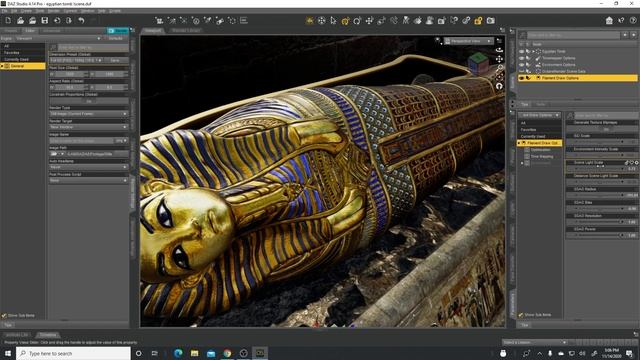Click the question mark Help icon
The height and width of the screenshot is (360, 640).
(x=633, y=20)
